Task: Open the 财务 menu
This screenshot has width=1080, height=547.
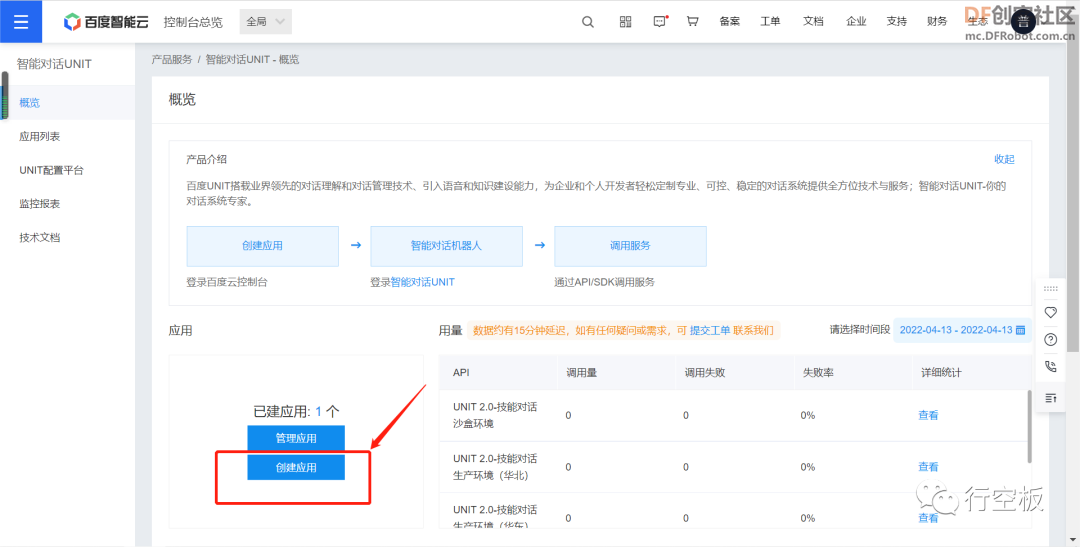Action: (937, 21)
